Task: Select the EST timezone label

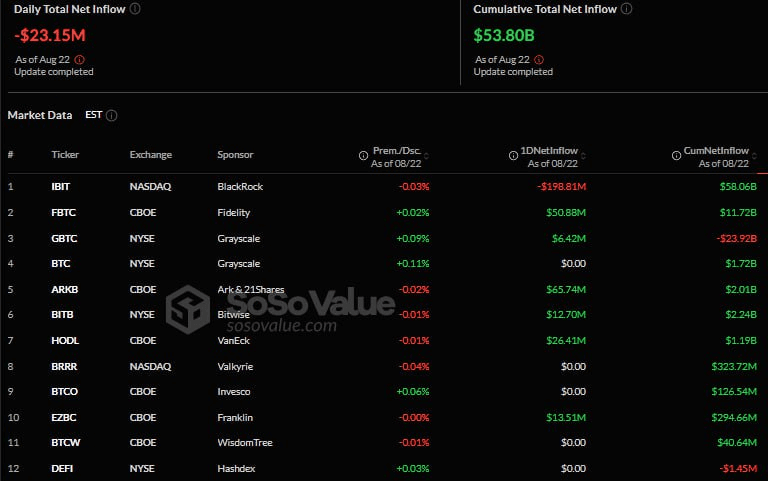Action: pos(94,115)
